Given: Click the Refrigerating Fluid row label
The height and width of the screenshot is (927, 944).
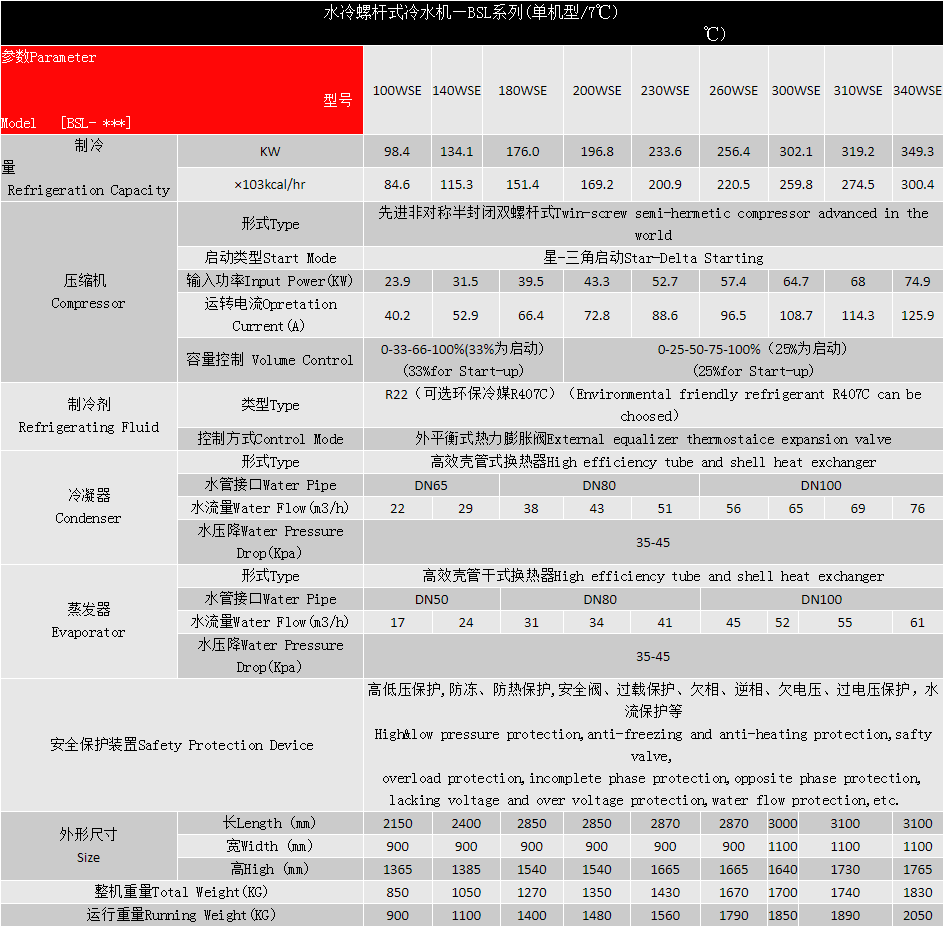Looking at the screenshot, I should coord(88,416).
